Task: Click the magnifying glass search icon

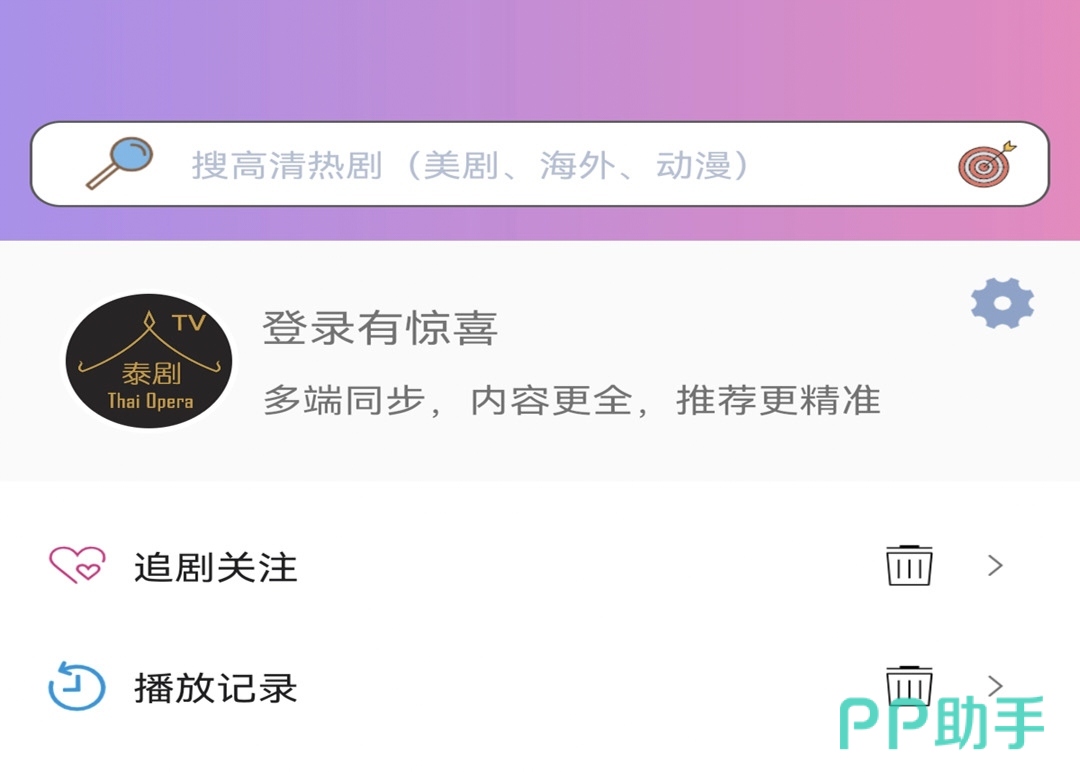Action: [x=119, y=163]
